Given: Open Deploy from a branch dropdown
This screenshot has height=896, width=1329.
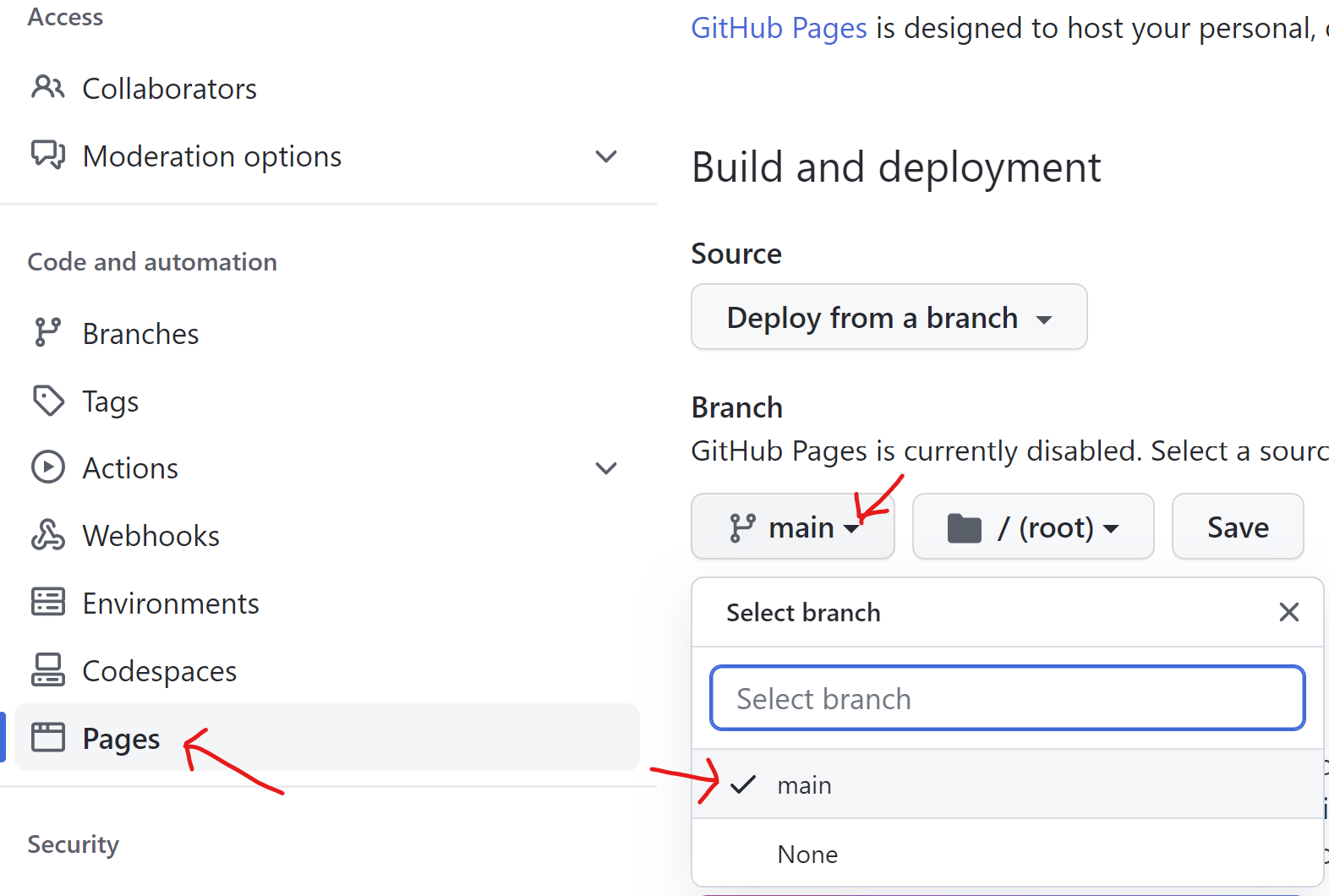Looking at the screenshot, I should [x=889, y=317].
